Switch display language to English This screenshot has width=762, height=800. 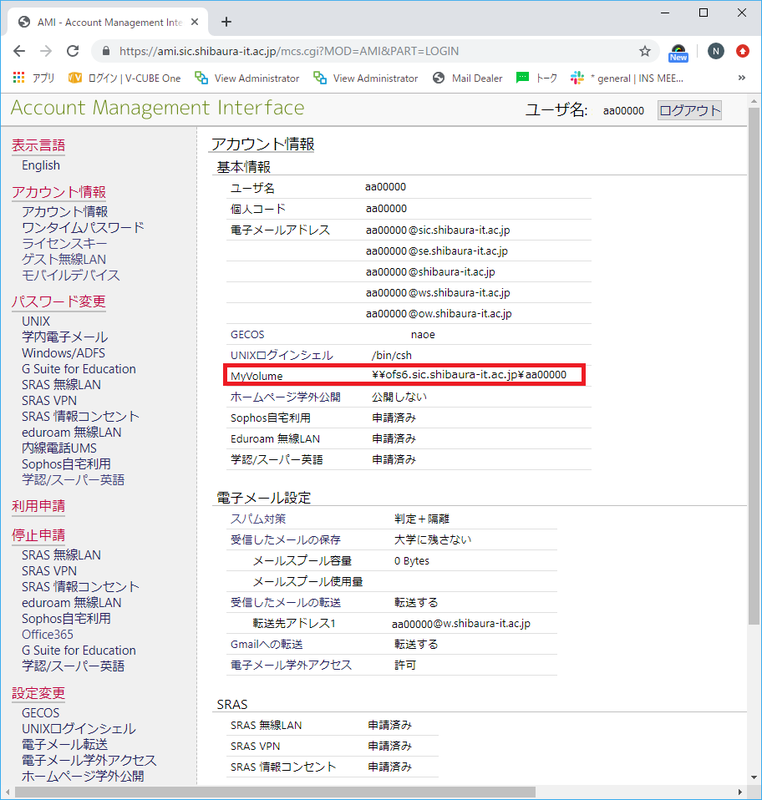(41, 165)
